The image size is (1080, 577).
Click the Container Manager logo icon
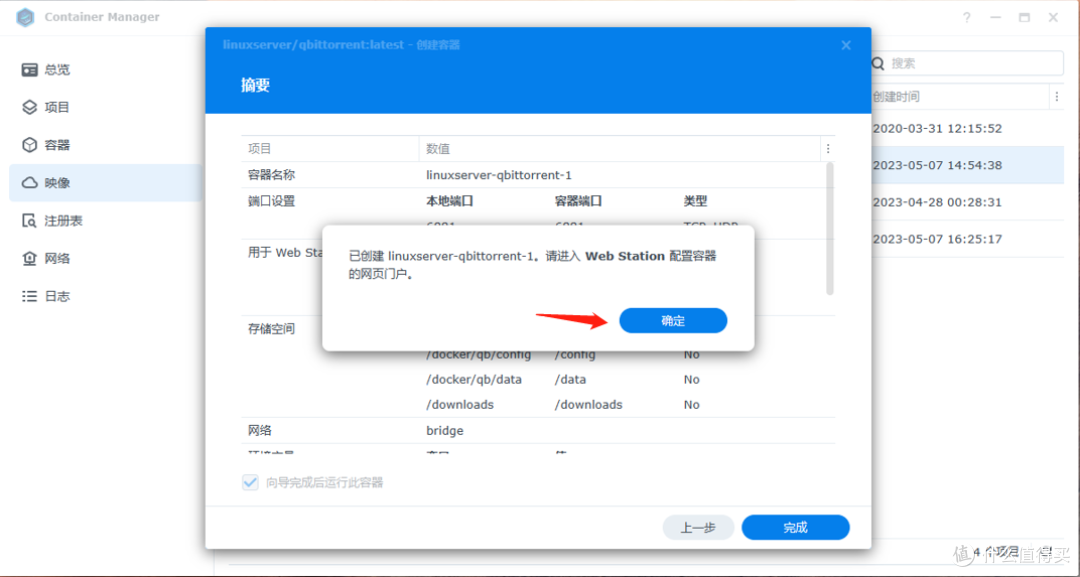pyautogui.click(x=24, y=17)
